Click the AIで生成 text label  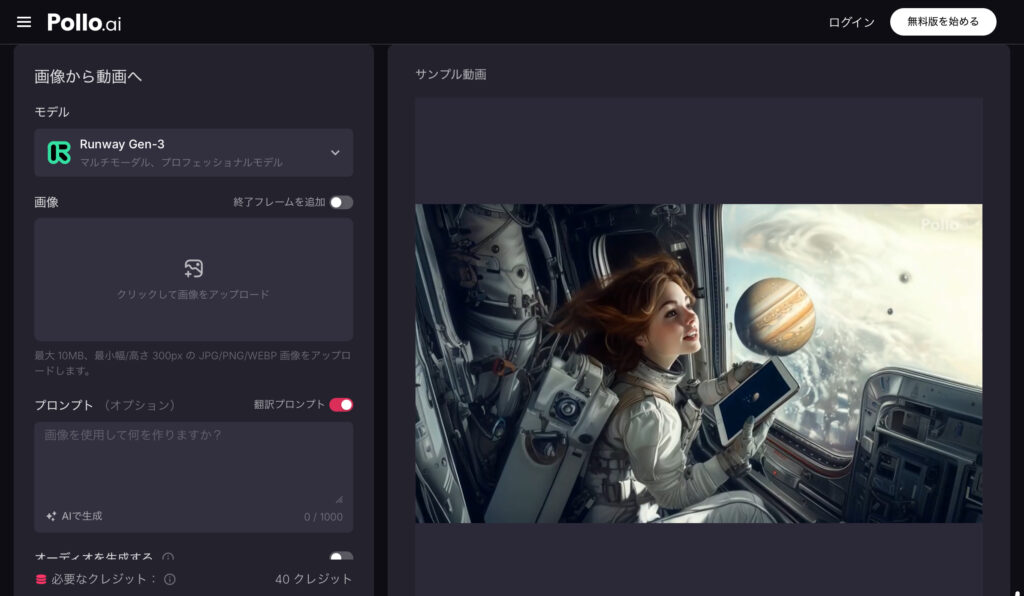tap(82, 516)
